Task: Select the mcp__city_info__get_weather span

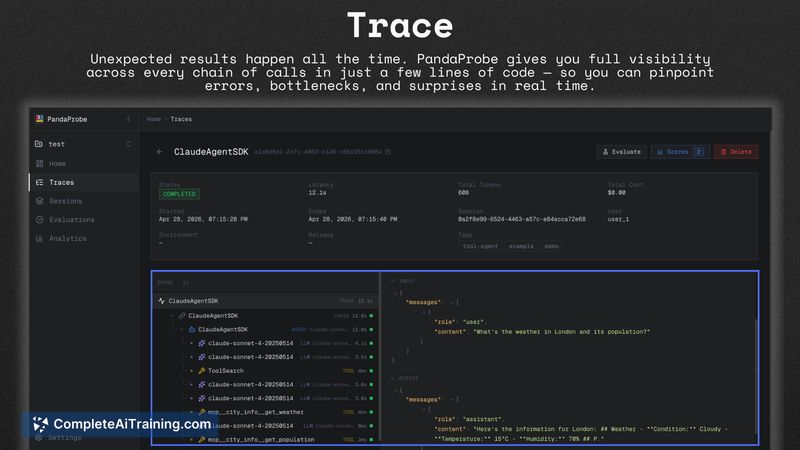Action: [x=265, y=412]
